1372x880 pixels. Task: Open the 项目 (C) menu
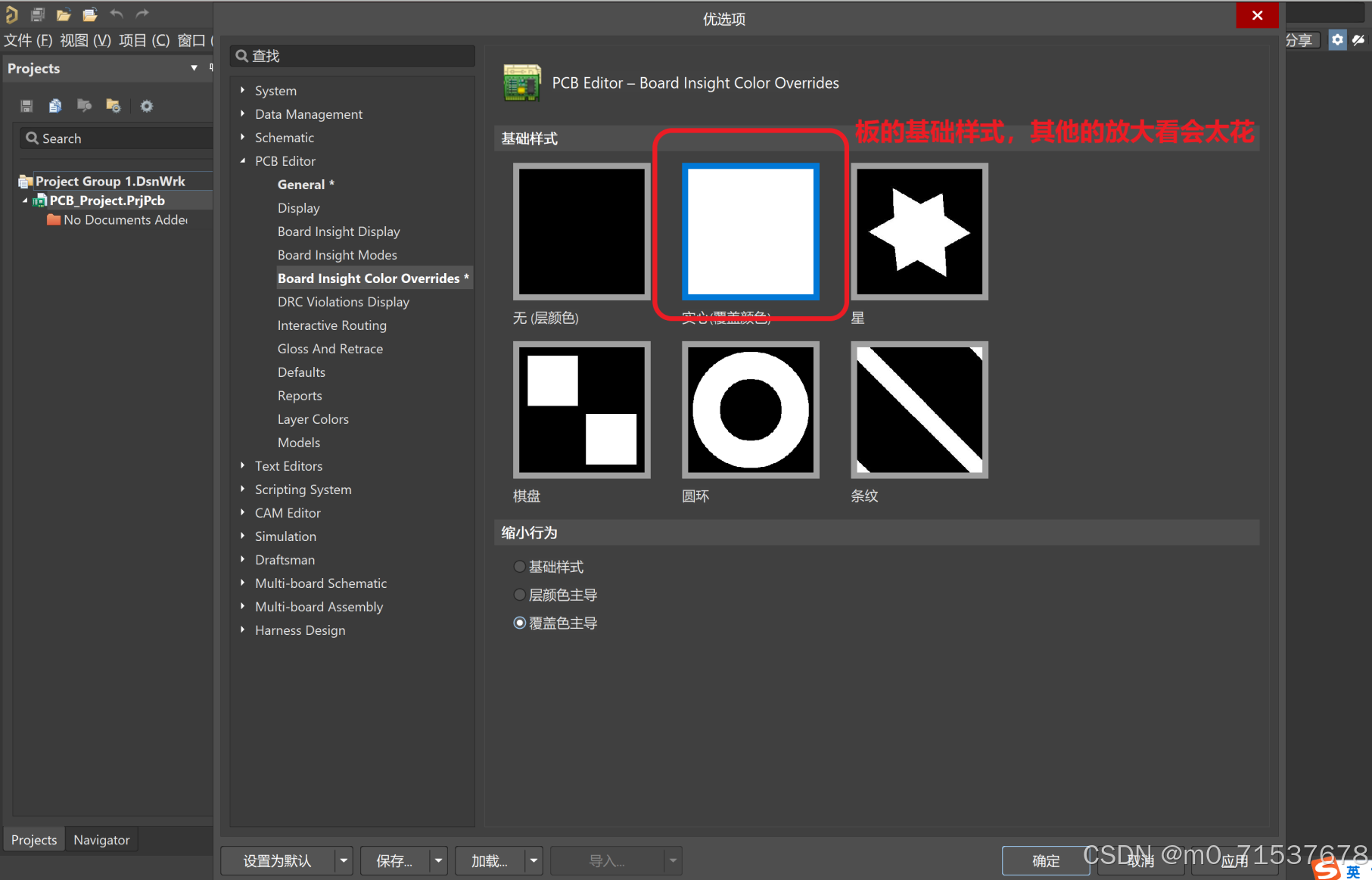point(144,40)
